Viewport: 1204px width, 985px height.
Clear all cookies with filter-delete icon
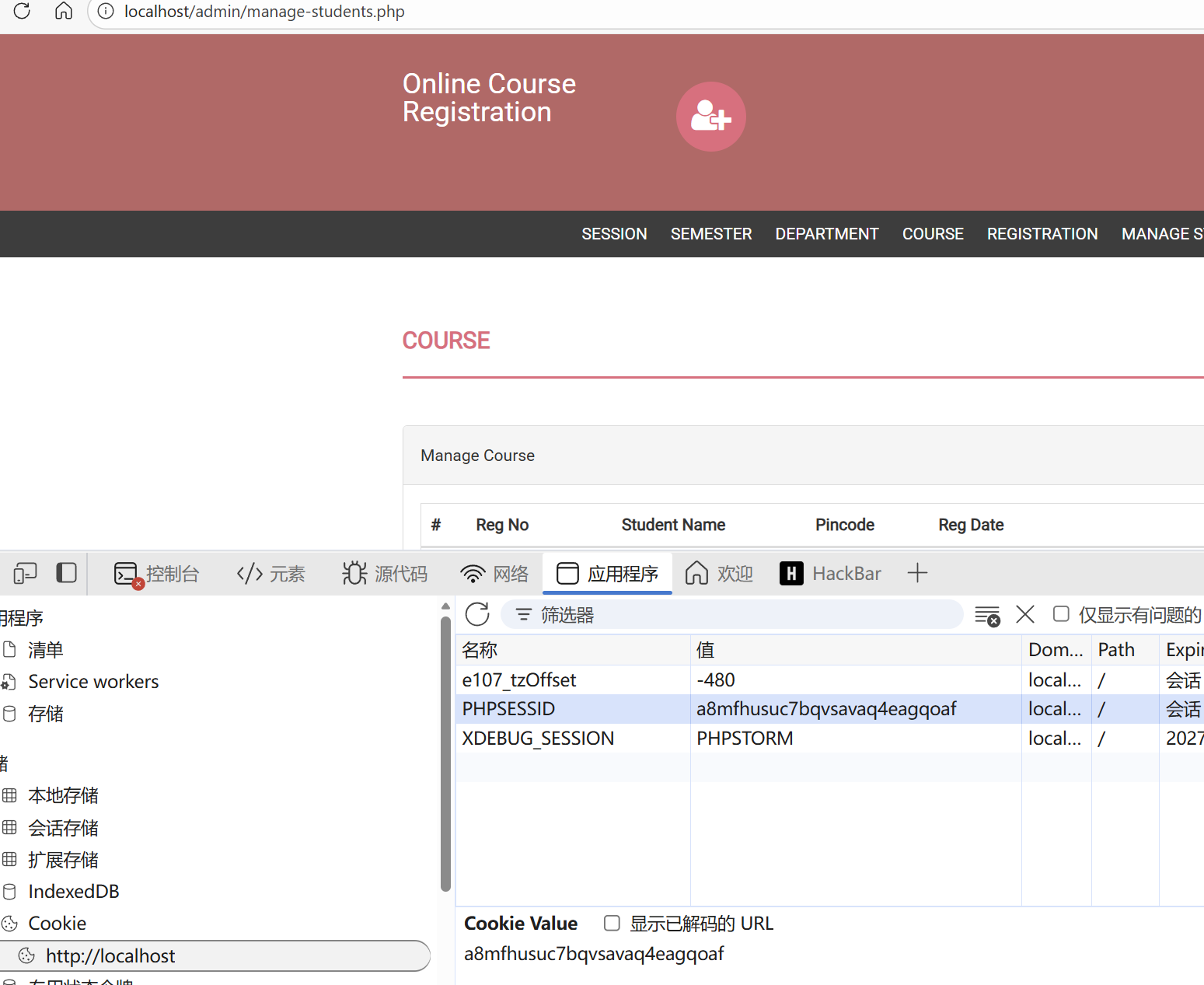coord(987,615)
